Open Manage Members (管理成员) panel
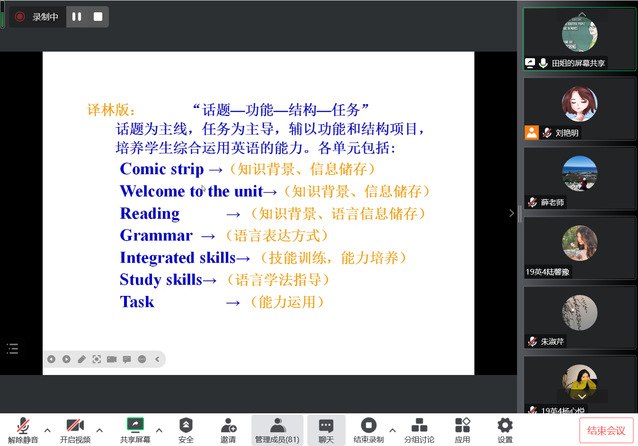638x446 pixels. coord(277,429)
